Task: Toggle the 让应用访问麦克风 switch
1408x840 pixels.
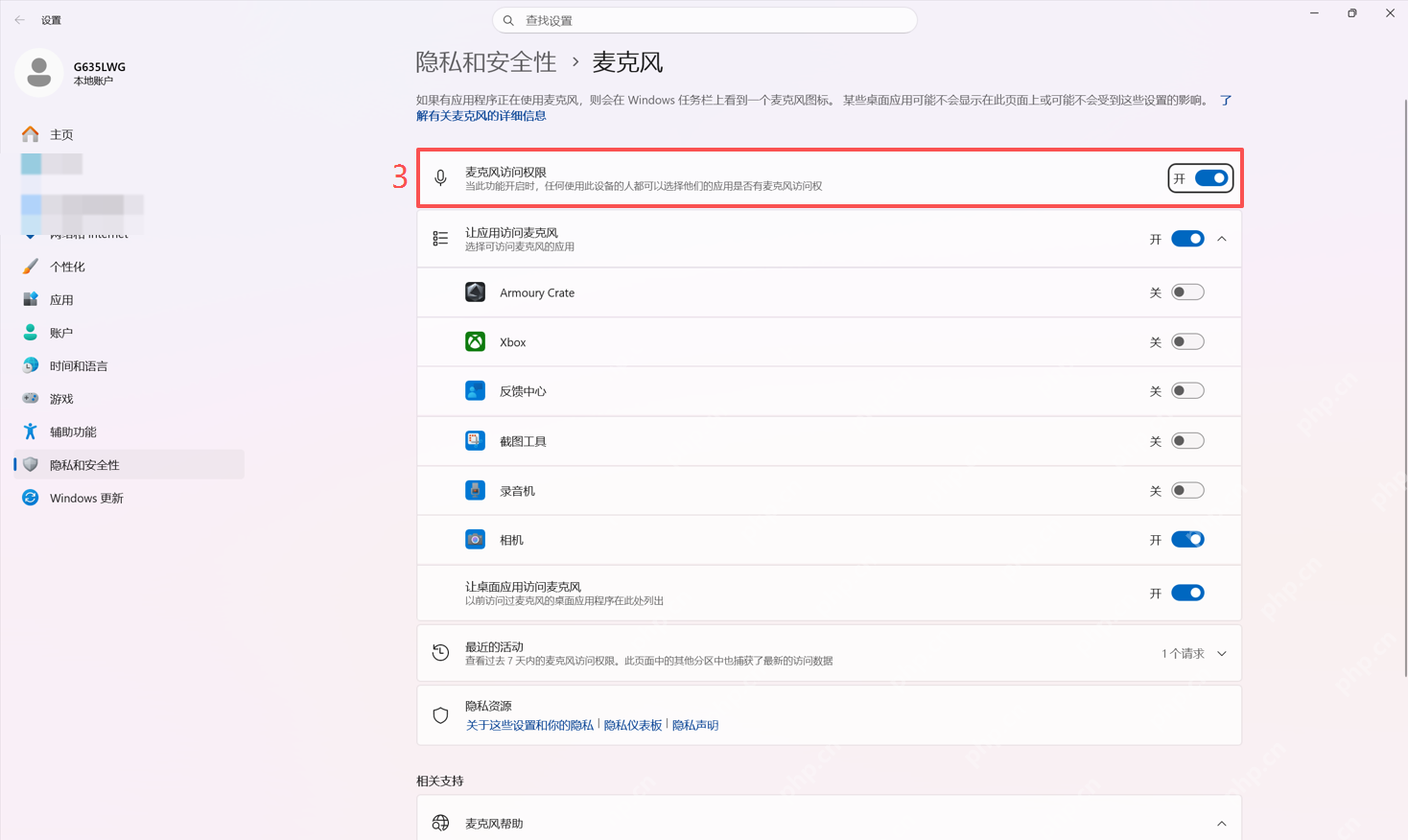Action: point(1187,239)
